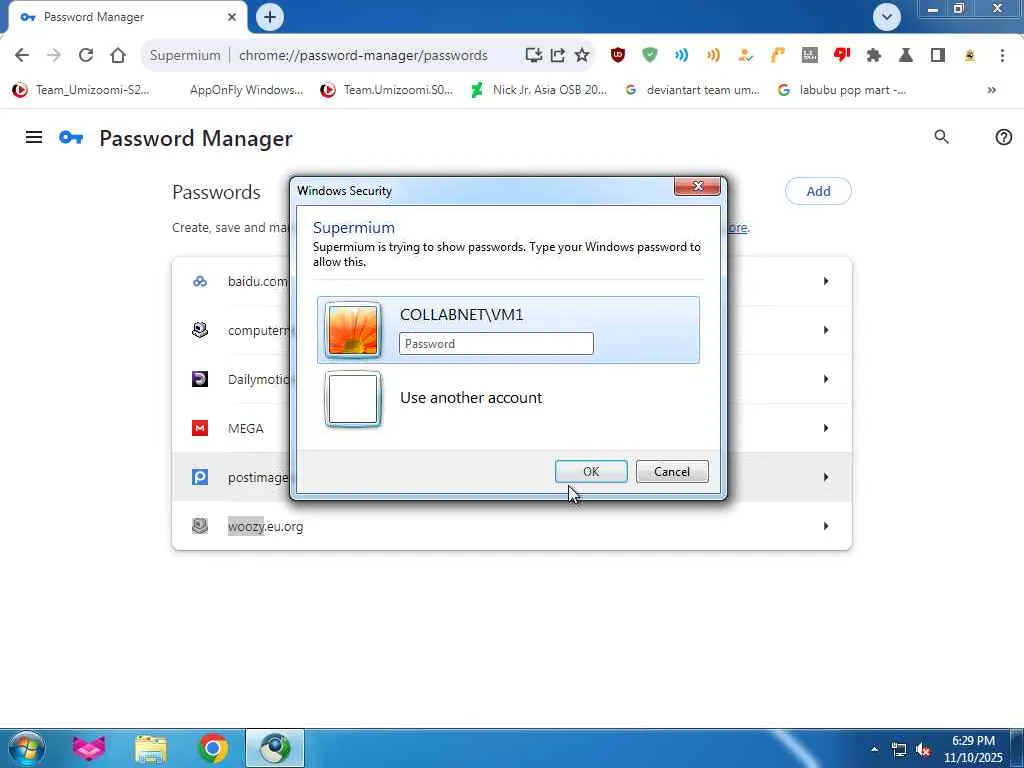Bookmark this page with the star icon
This screenshot has height=768, width=1024.
tap(582, 56)
